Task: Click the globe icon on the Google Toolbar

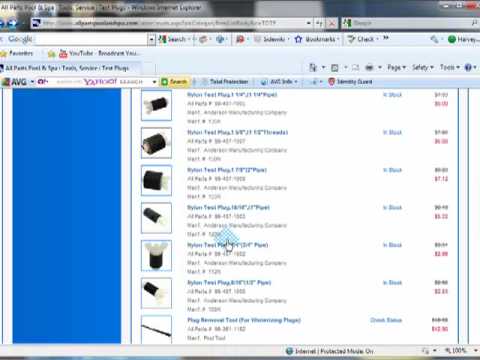Action: (220, 39)
